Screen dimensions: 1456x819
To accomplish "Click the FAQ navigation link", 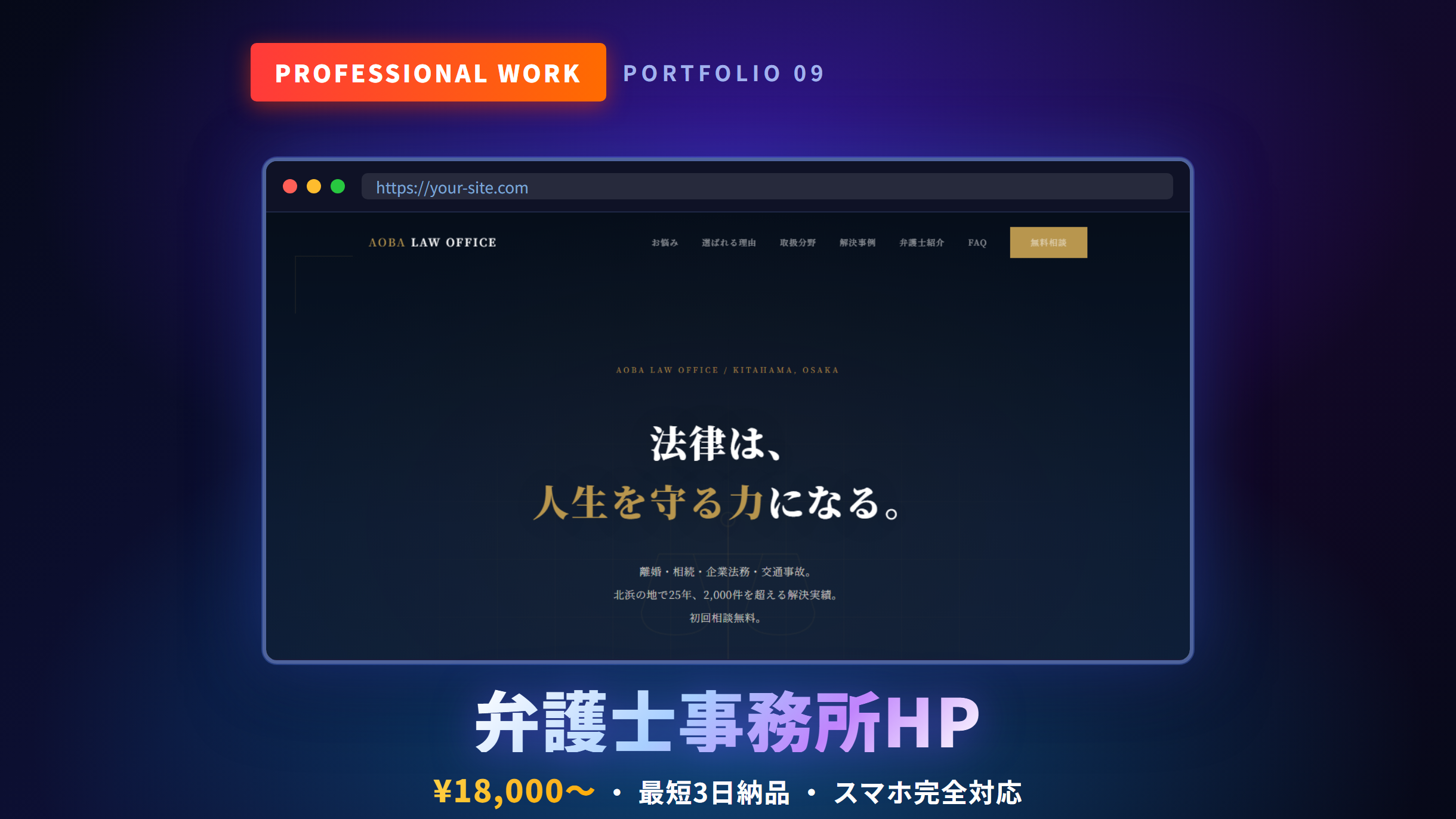I will [x=977, y=242].
